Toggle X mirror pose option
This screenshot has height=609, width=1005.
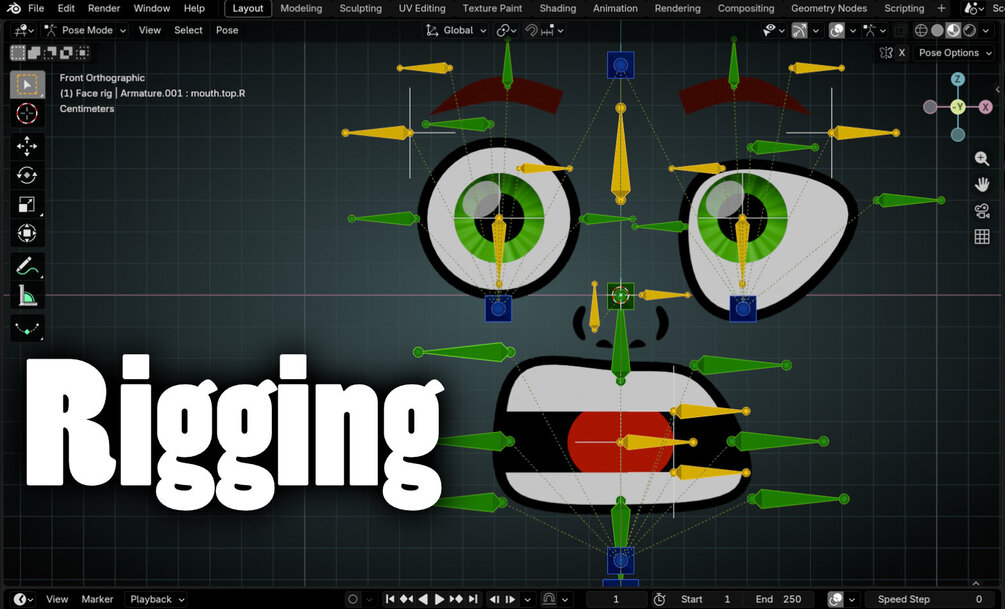click(x=902, y=53)
